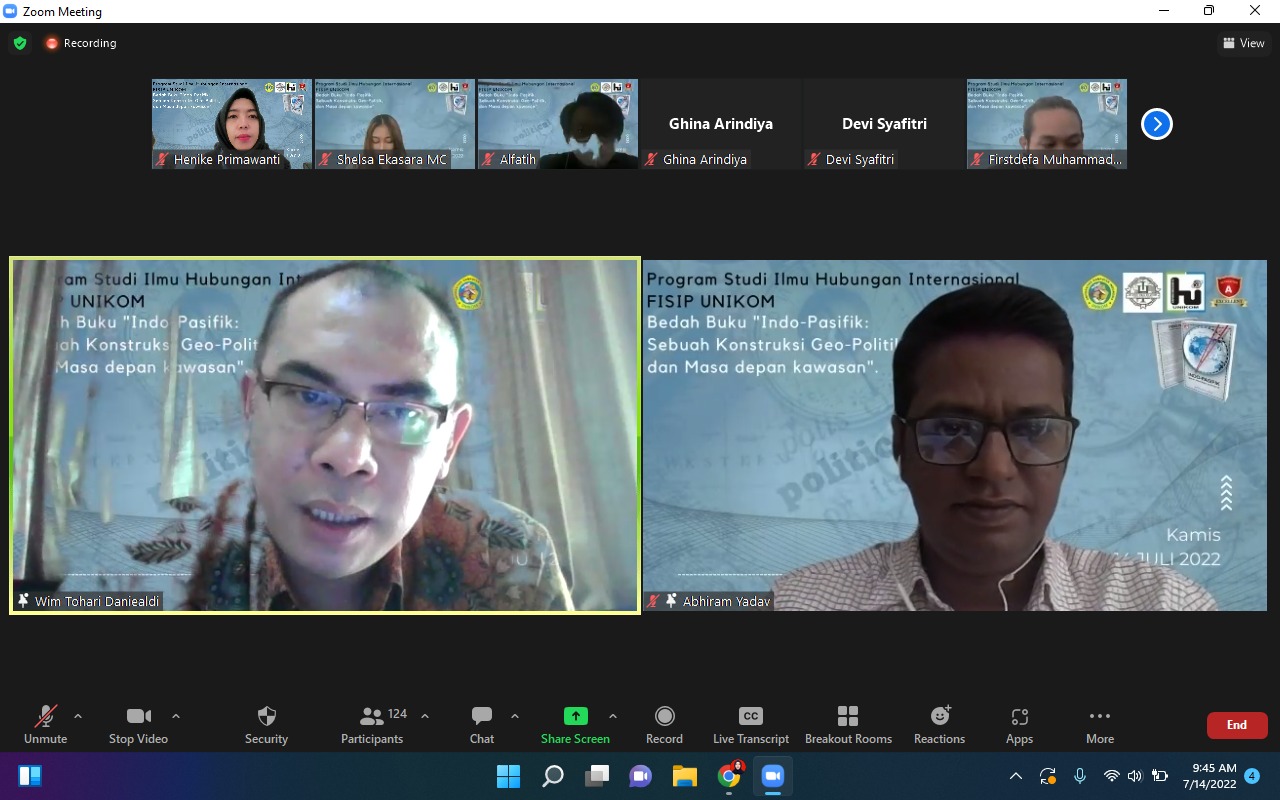Viewport: 1280px width, 800px height.
Task: Click the green encryption shield icon
Action: 20,43
